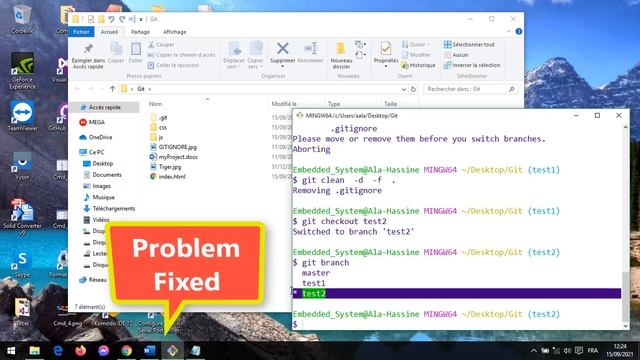Screen dimensions: 640x360
Task: Select the .git folder
Action: 159,118
